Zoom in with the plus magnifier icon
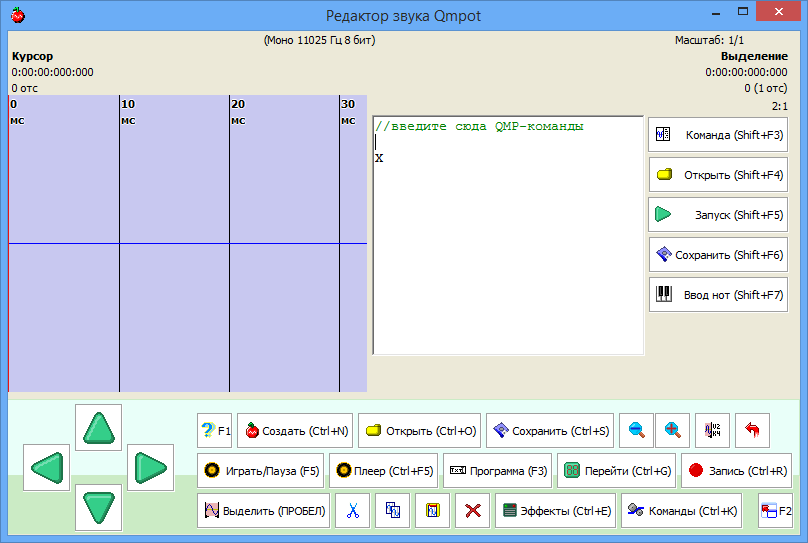 coord(672,430)
